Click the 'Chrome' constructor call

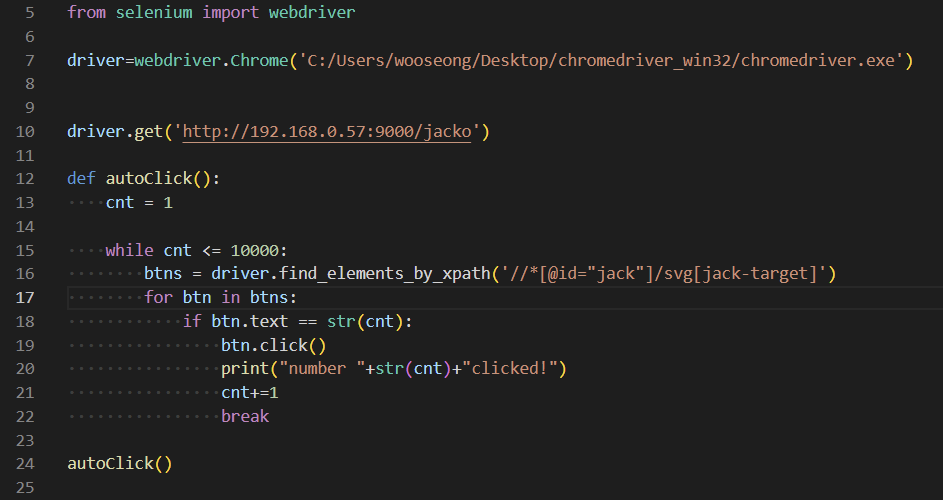259,60
